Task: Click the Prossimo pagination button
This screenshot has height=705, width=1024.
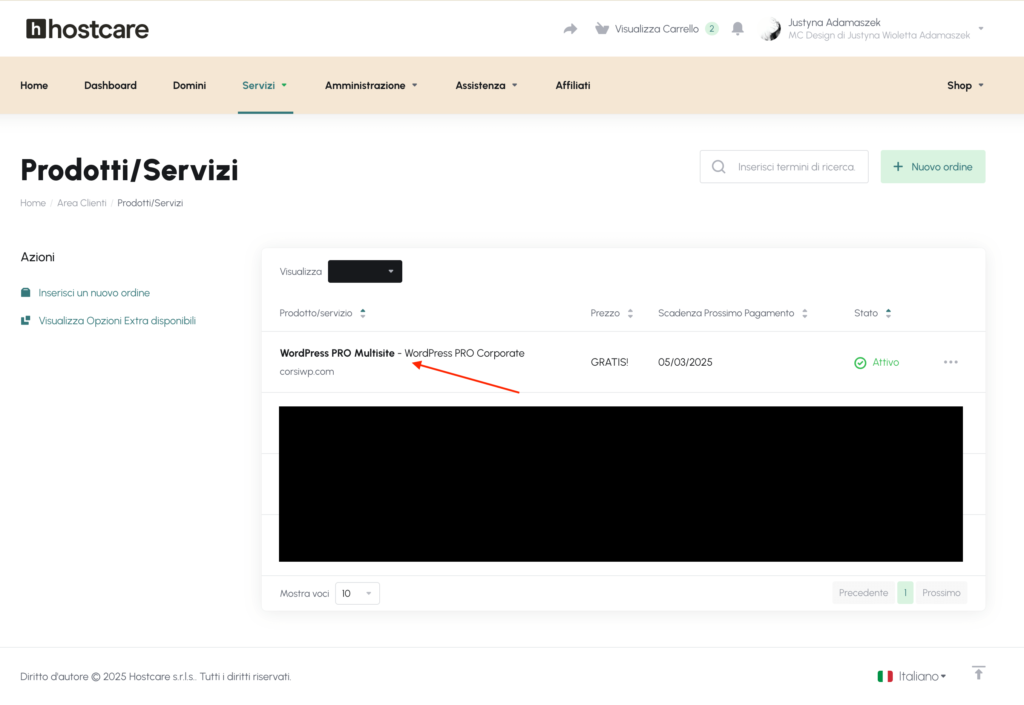Action: click(941, 593)
